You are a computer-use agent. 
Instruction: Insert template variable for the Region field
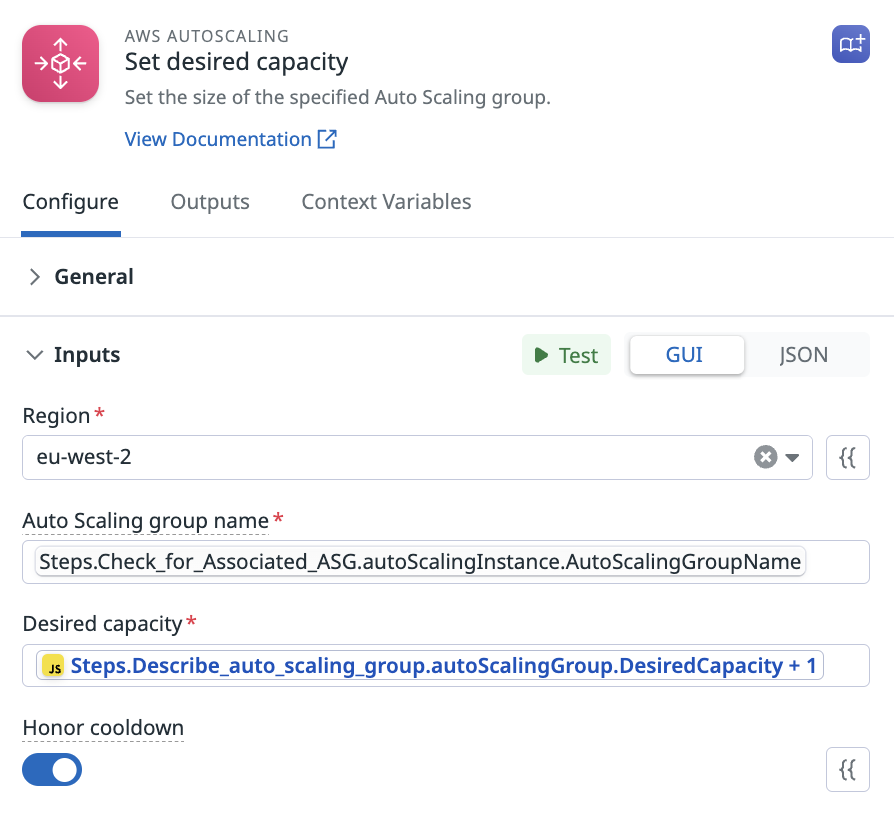click(848, 457)
